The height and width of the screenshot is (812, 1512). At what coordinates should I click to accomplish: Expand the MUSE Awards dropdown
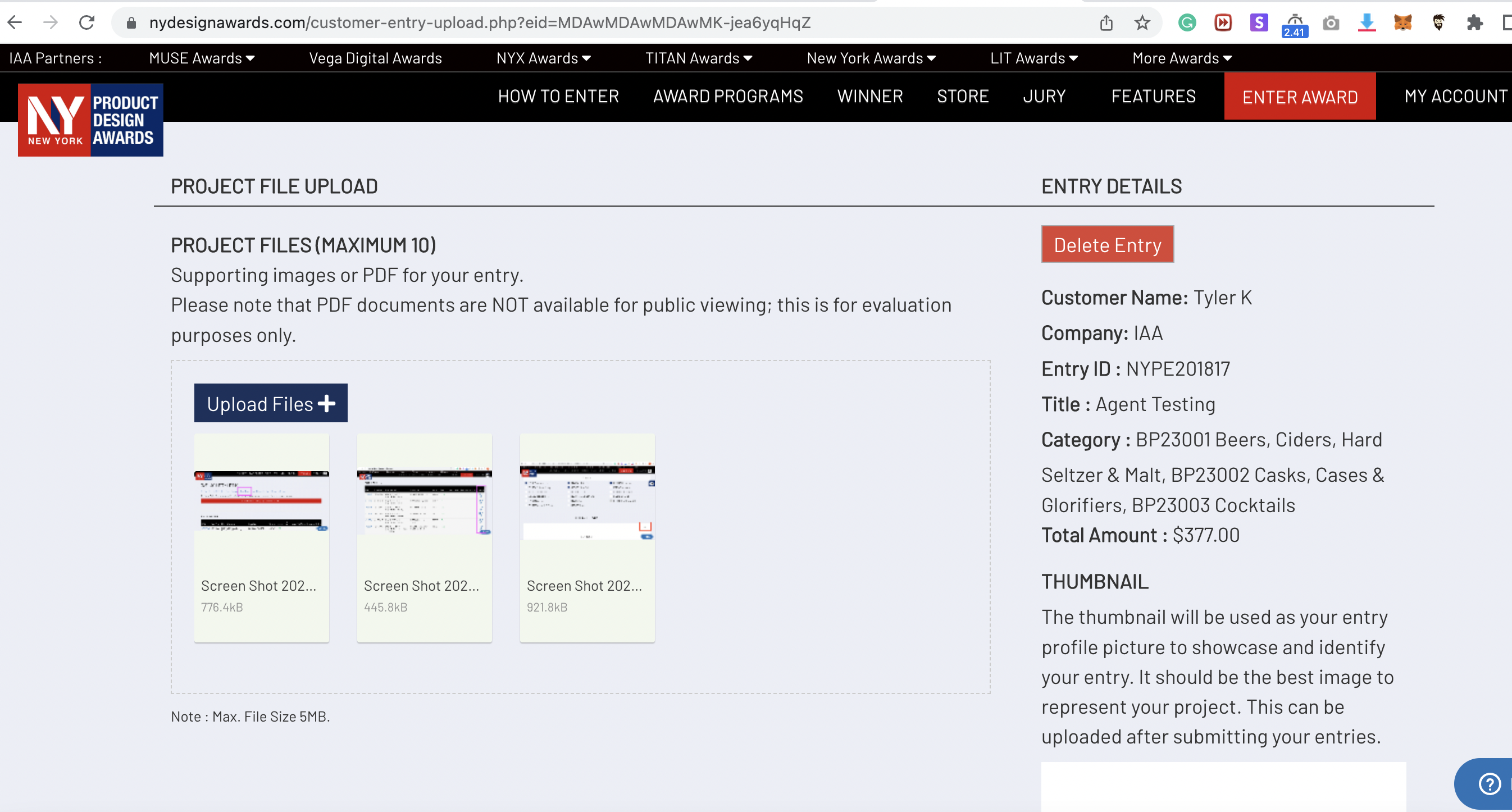(x=201, y=58)
